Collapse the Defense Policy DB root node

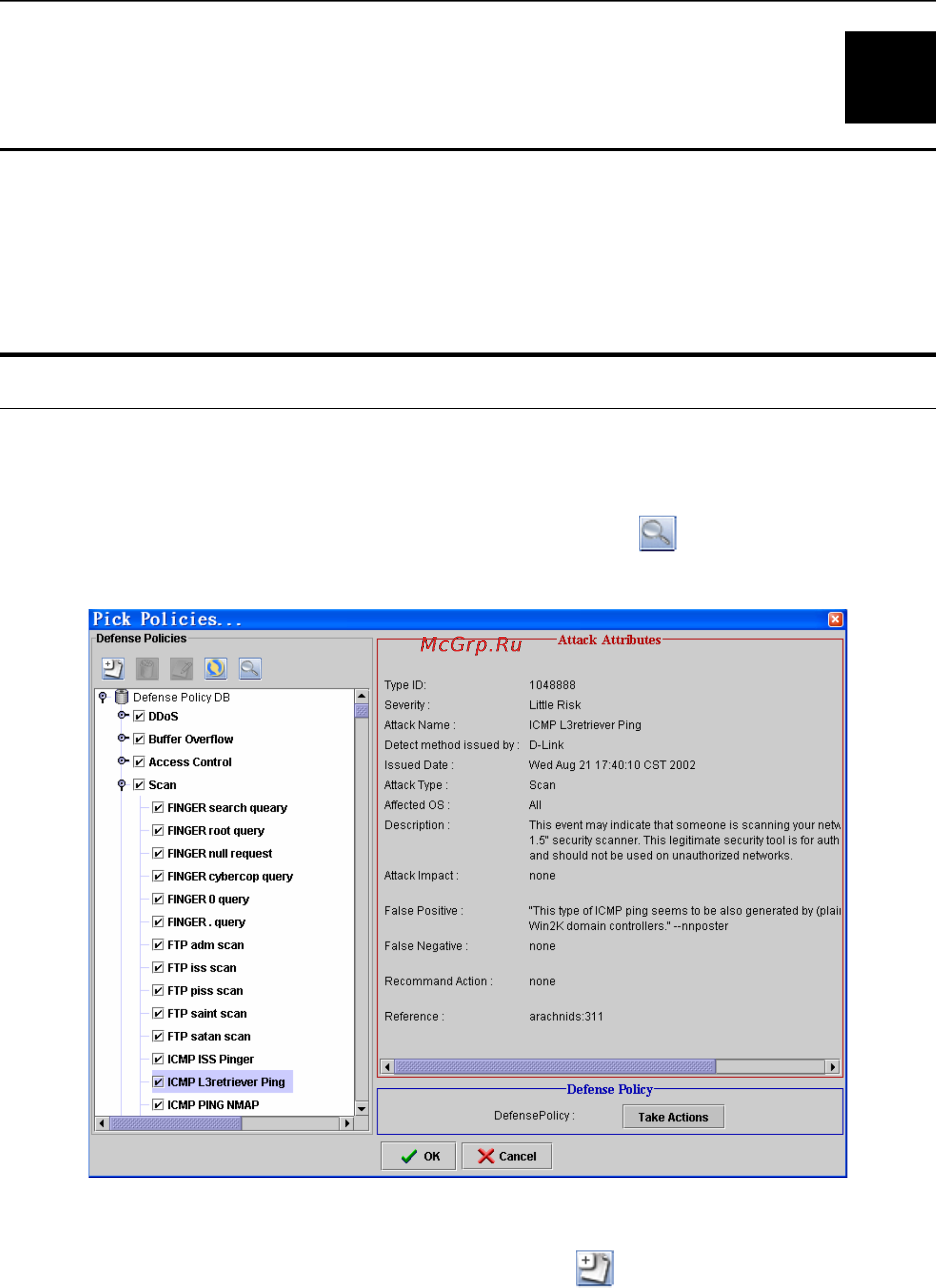tap(103, 697)
